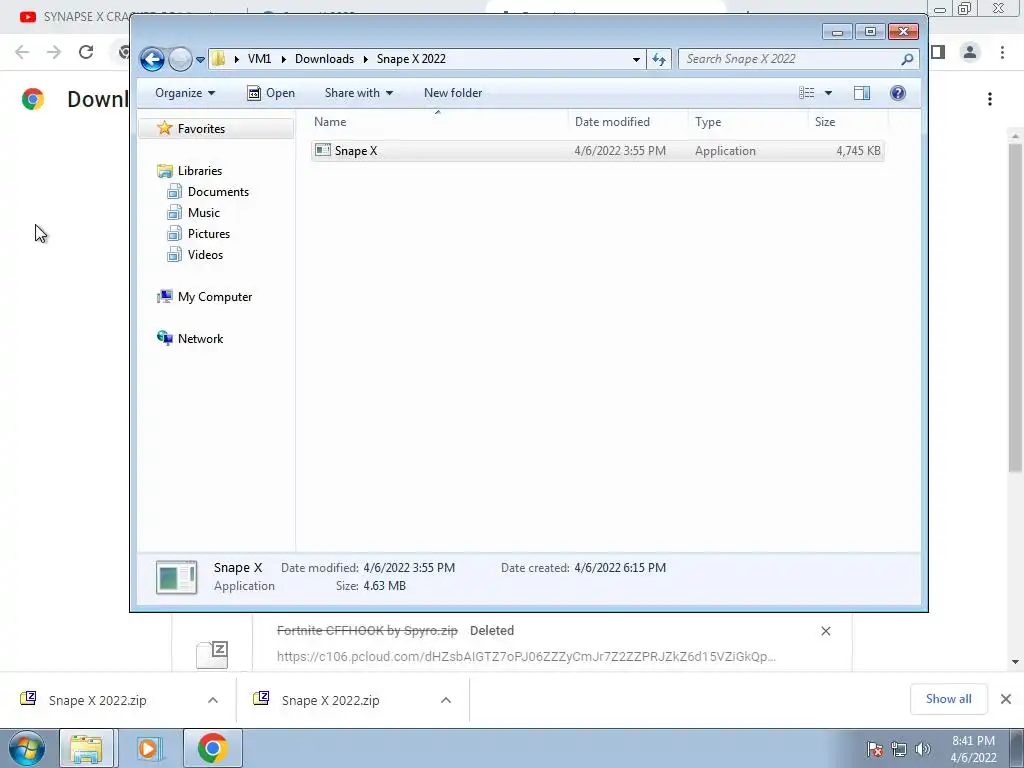Click the Snape X file icon
Image resolution: width=1024 pixels, height=768 pixels.
[x=323, y=150]
